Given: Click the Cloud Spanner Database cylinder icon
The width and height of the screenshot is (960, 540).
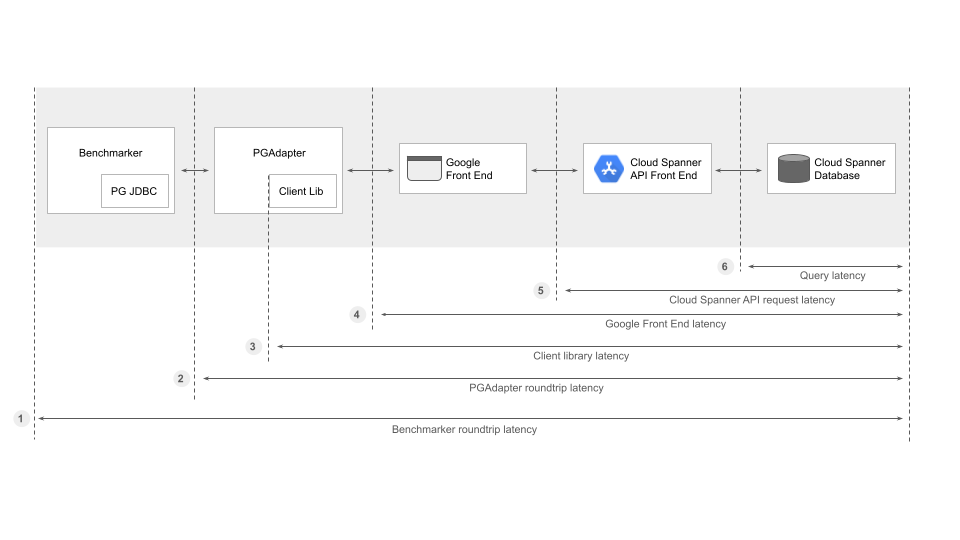Looking at the screenshot, I should tap(793, 168).
